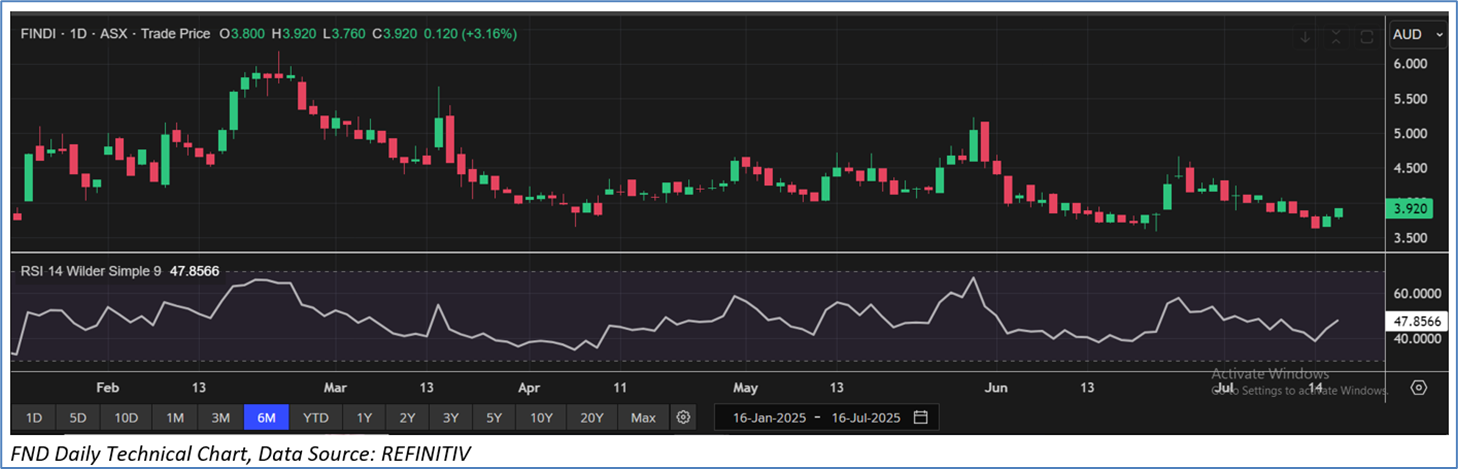Click the 47.8566 RSI value marker on axis

(1419, 322)
